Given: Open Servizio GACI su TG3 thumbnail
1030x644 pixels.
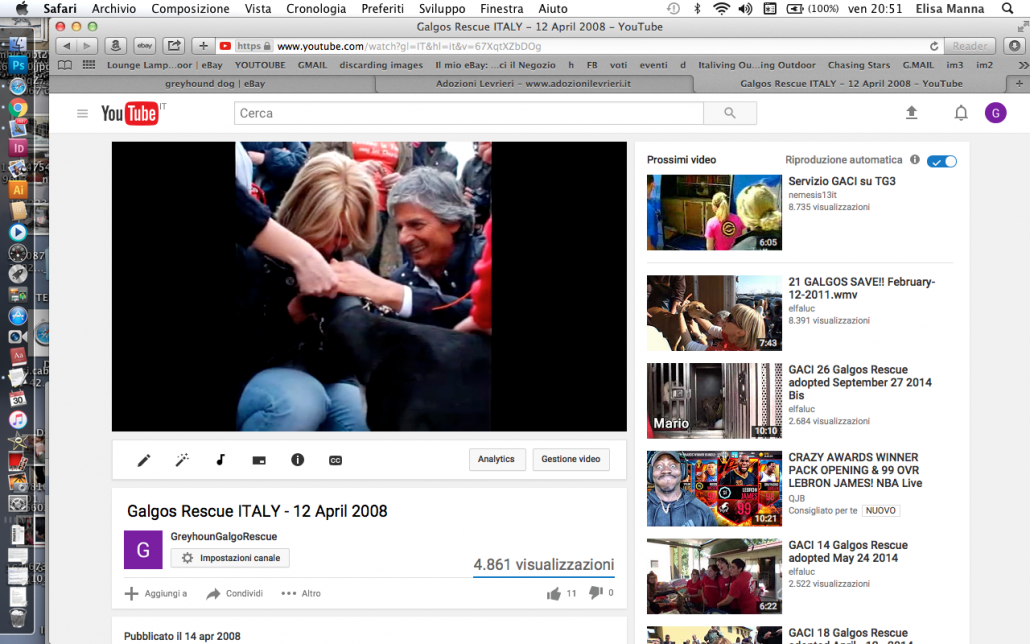Looking at the screenshot, I should click(x=714, y=212).
